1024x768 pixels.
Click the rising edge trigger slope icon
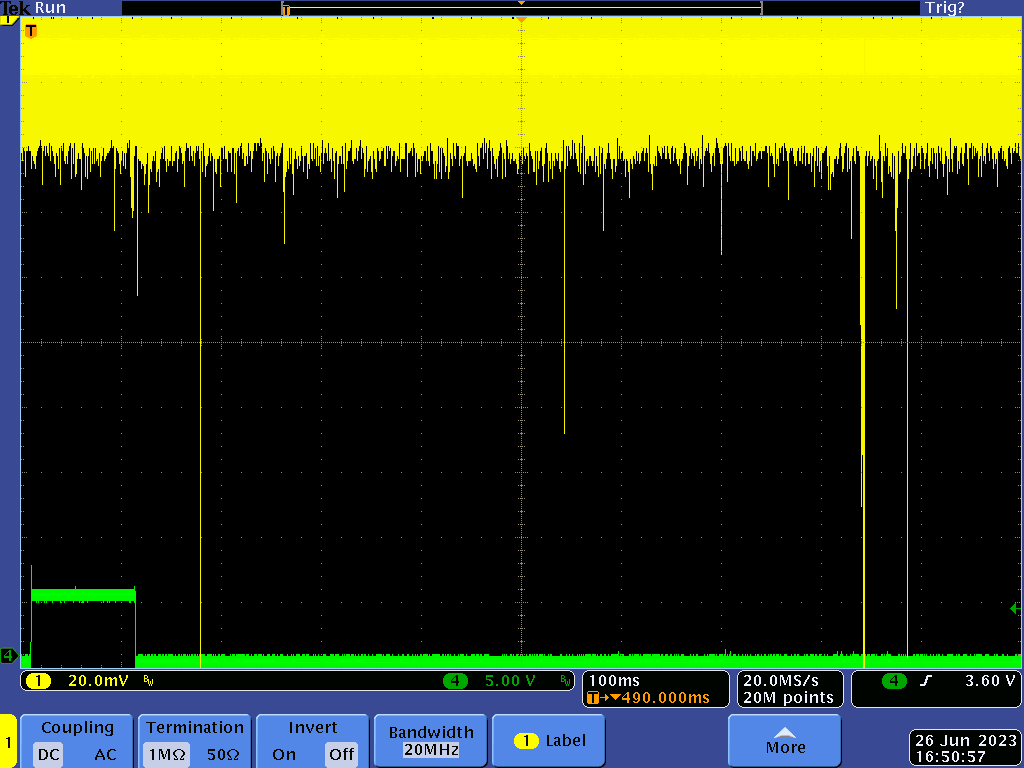click(x=924, y=681)
